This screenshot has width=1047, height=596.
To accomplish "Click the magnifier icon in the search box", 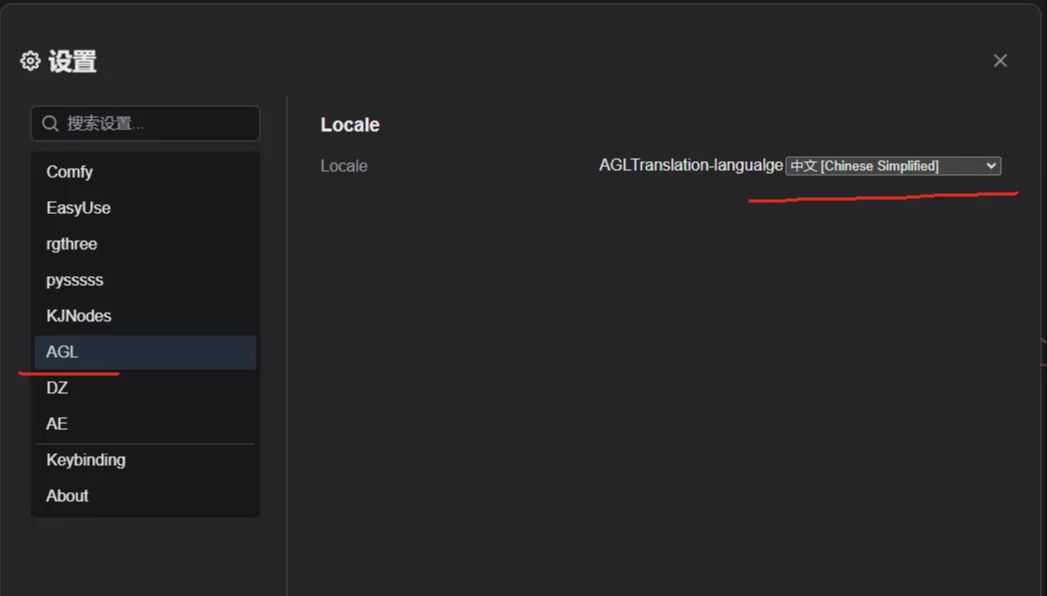I will [x=49, y=123].
